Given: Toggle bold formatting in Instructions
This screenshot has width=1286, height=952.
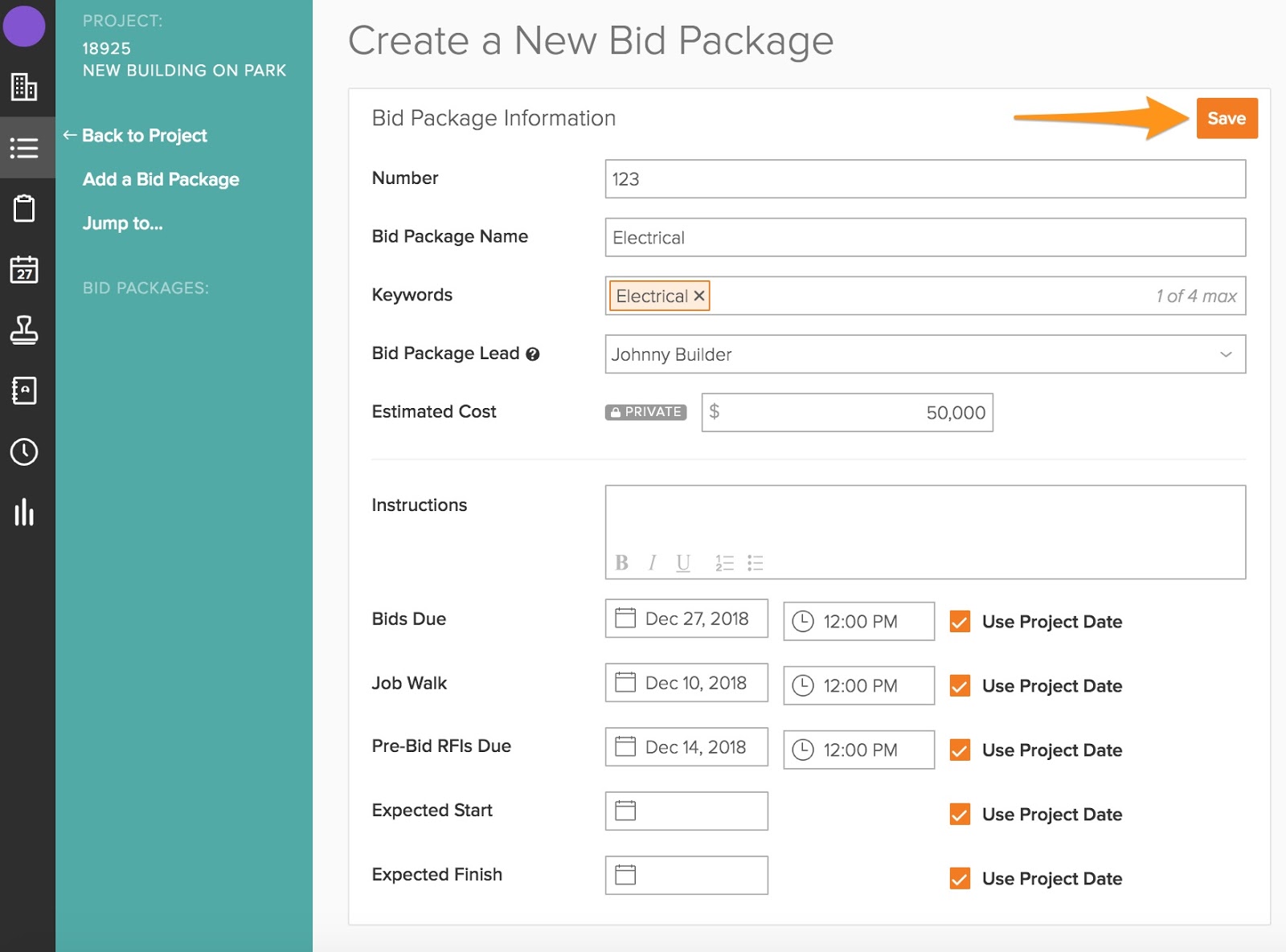Looking at the screenshot, I should point(621,563).
